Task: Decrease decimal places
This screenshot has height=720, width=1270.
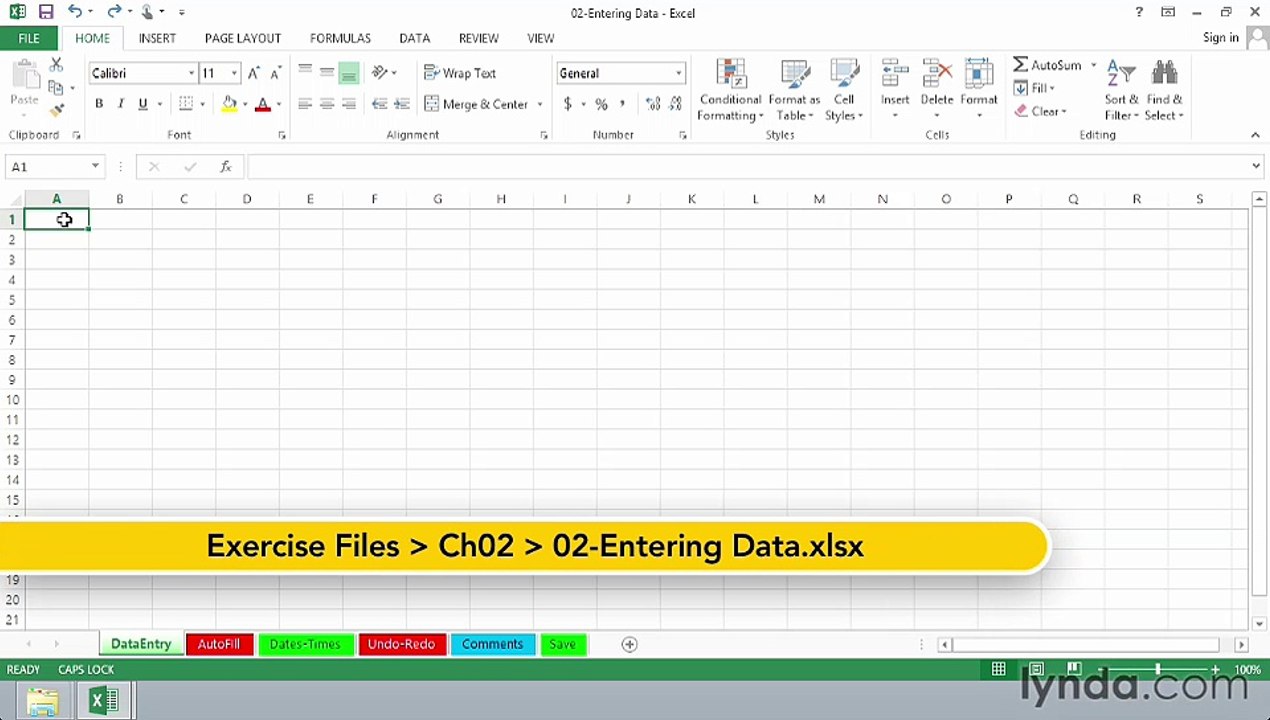Action: pos(675,104)
